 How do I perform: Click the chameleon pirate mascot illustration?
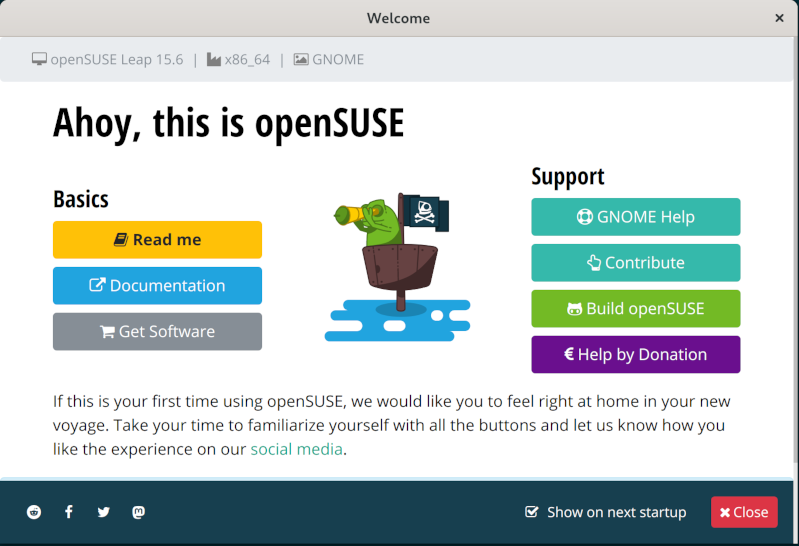click(x=397, y=266)
